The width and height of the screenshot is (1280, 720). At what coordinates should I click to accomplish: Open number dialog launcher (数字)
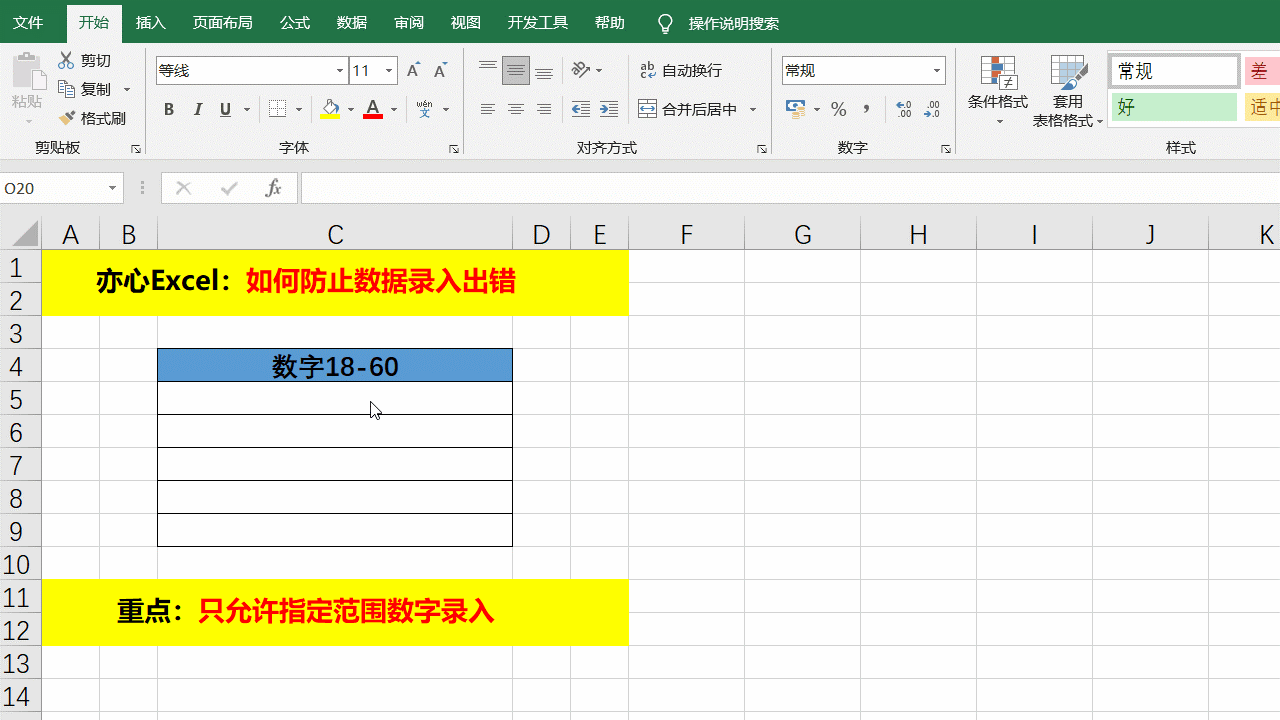coord(946,149)
